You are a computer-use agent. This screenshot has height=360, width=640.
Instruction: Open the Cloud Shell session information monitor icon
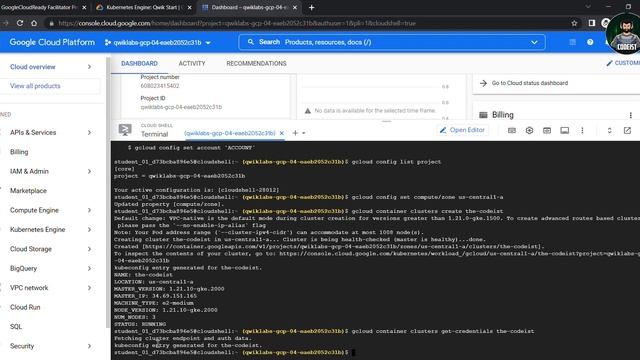click(564, 130)
